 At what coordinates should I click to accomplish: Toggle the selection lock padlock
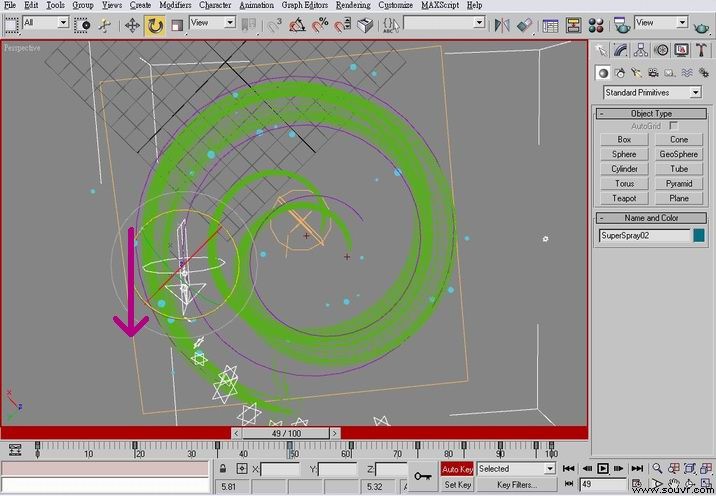click(223, 469)
